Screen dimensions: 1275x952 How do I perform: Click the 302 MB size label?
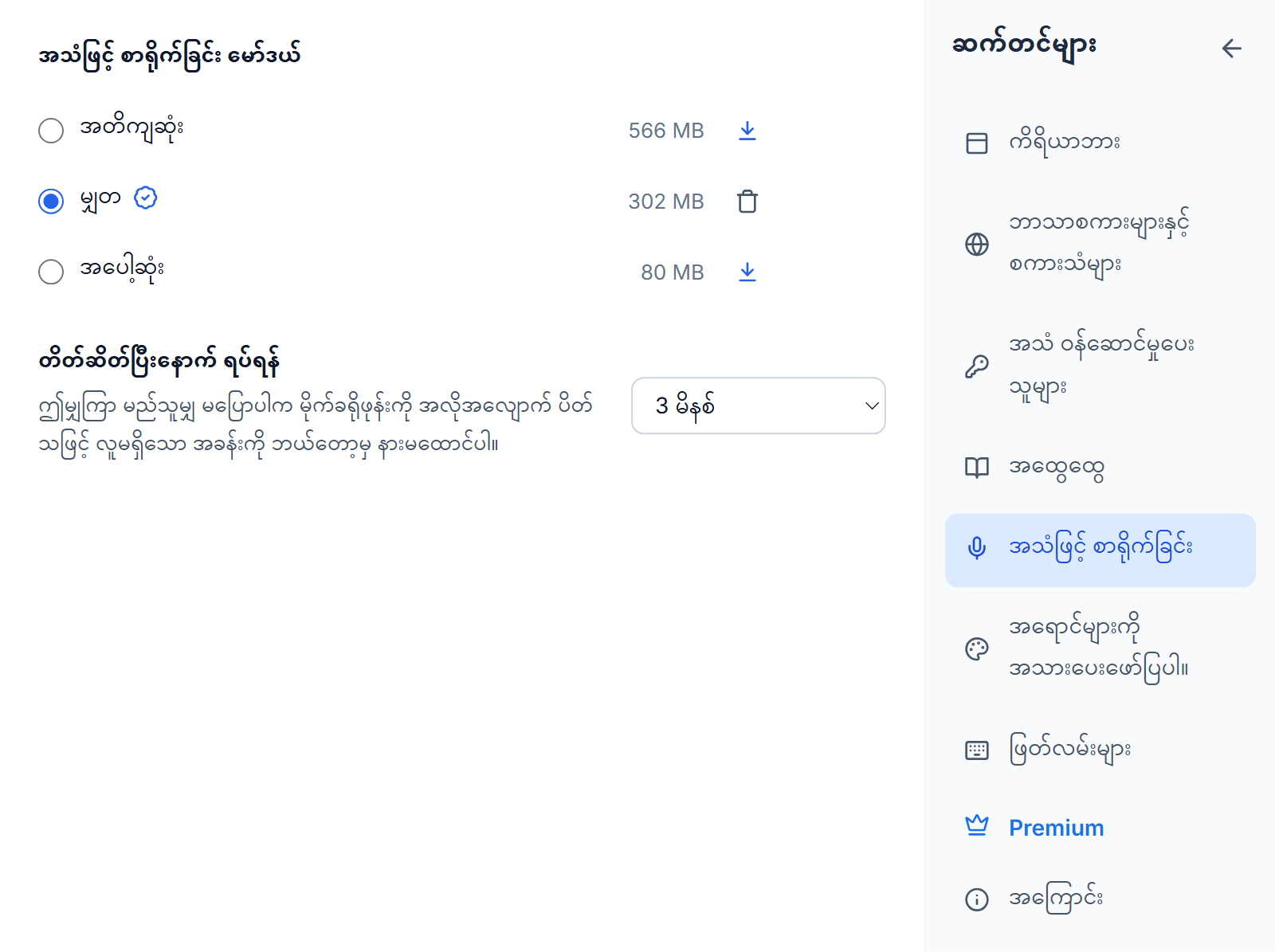[666, 202]
